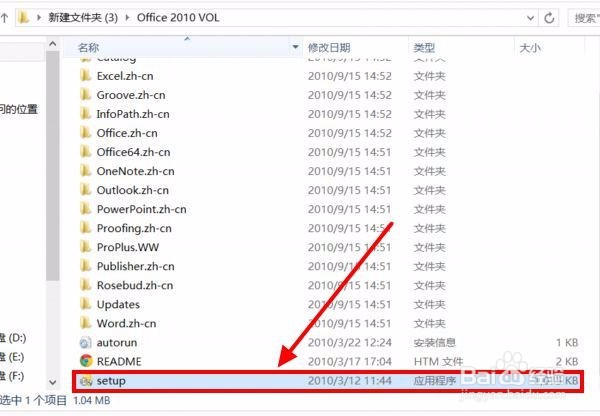Select the setup file name
Image resolution: width=600 pixels, height=416 pixels.
111,381
